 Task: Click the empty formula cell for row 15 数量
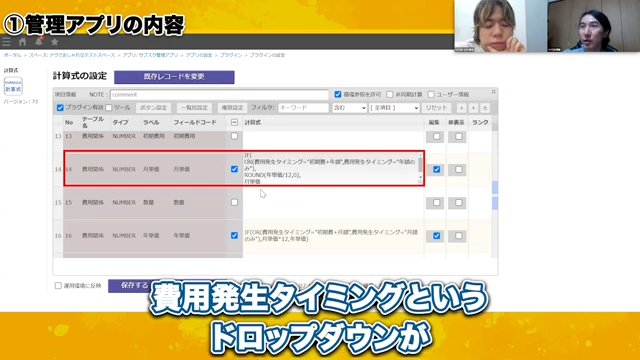[x=333, y=202]
